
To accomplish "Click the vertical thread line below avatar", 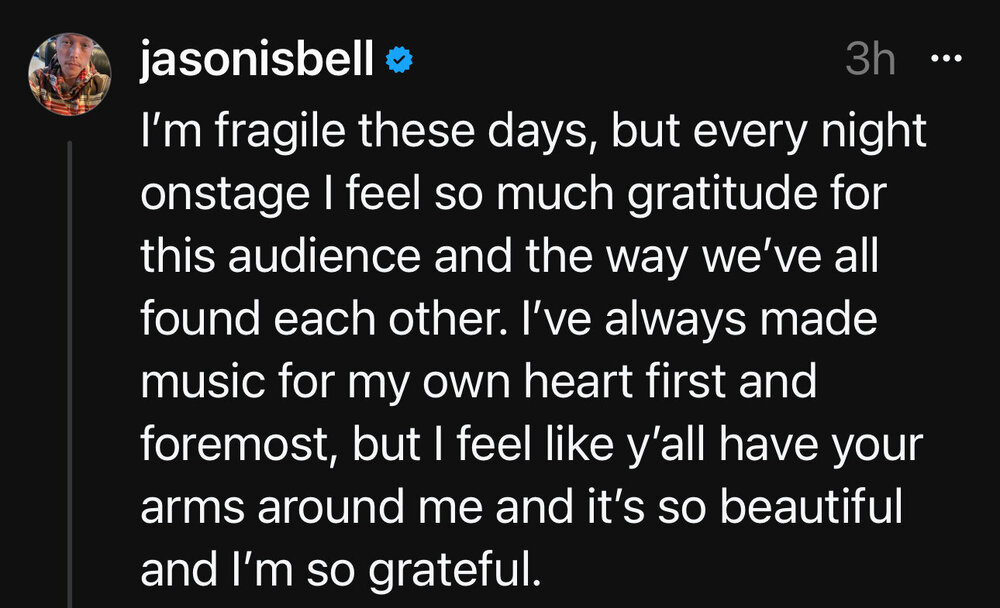I will coord(70,370).
